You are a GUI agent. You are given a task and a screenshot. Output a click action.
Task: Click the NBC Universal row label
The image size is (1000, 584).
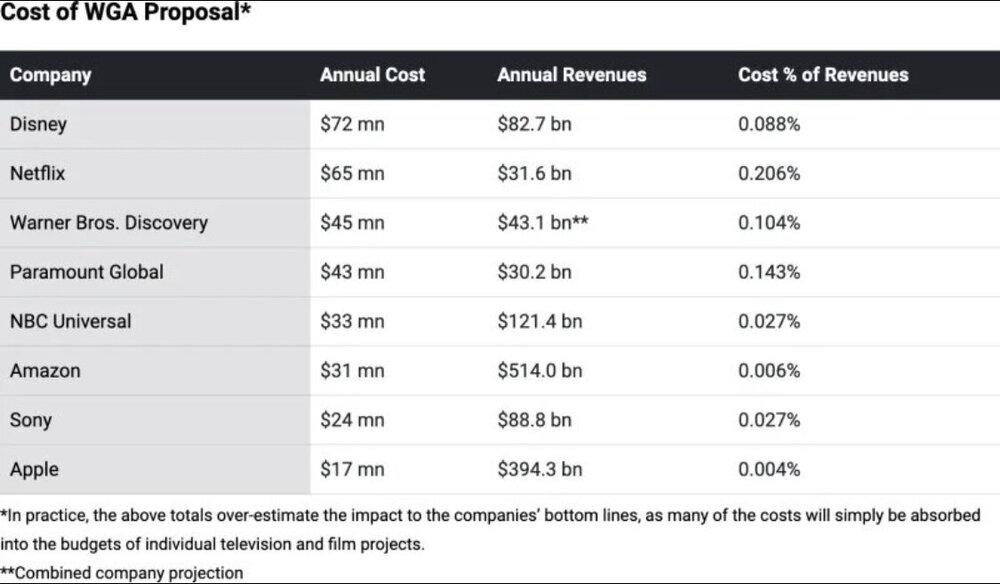[70, 321]
